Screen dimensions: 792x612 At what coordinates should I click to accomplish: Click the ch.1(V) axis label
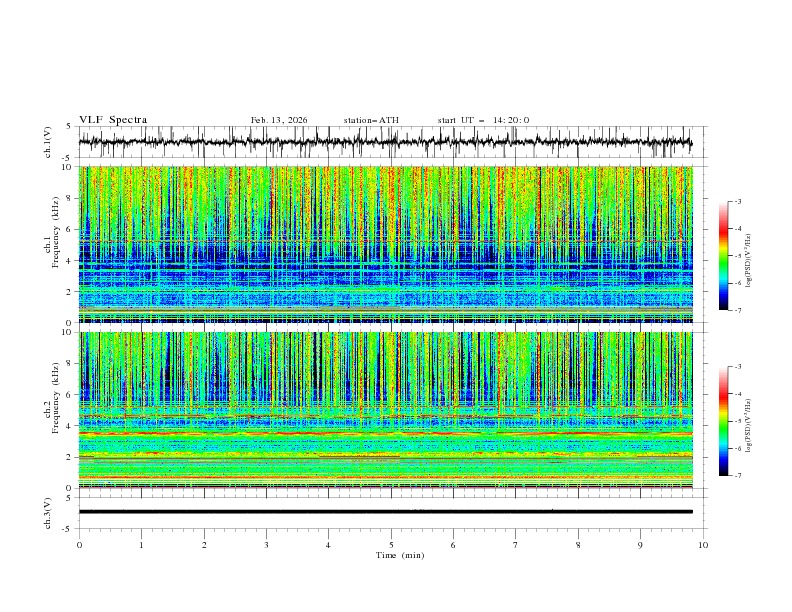click(x=48, y=143)
